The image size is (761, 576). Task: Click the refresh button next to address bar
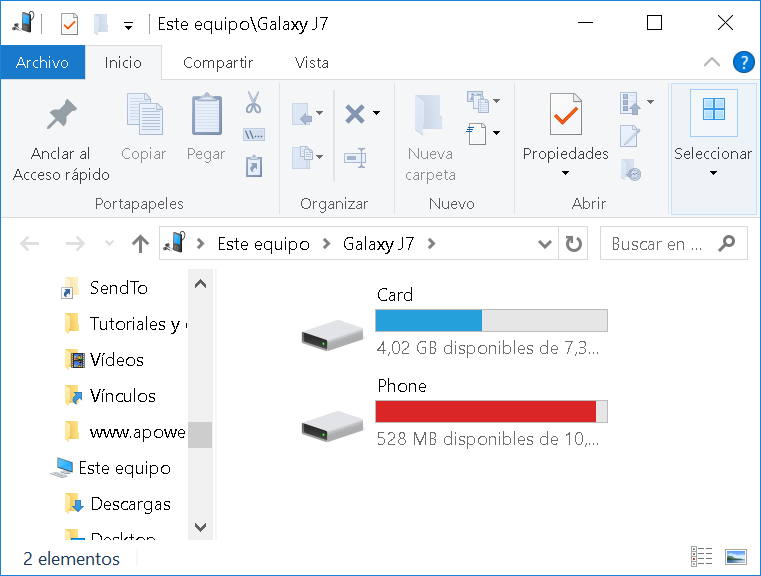click(573, 244)
